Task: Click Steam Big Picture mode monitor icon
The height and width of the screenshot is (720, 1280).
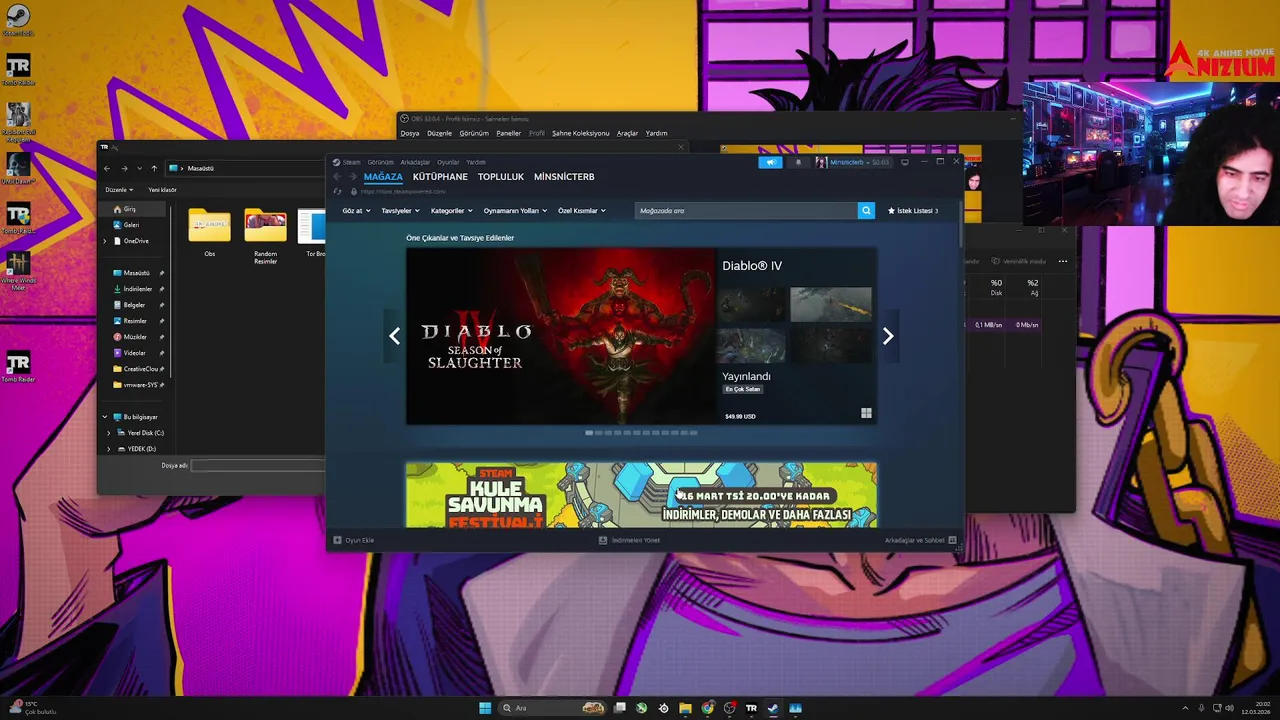Action: tap(905, 162)
